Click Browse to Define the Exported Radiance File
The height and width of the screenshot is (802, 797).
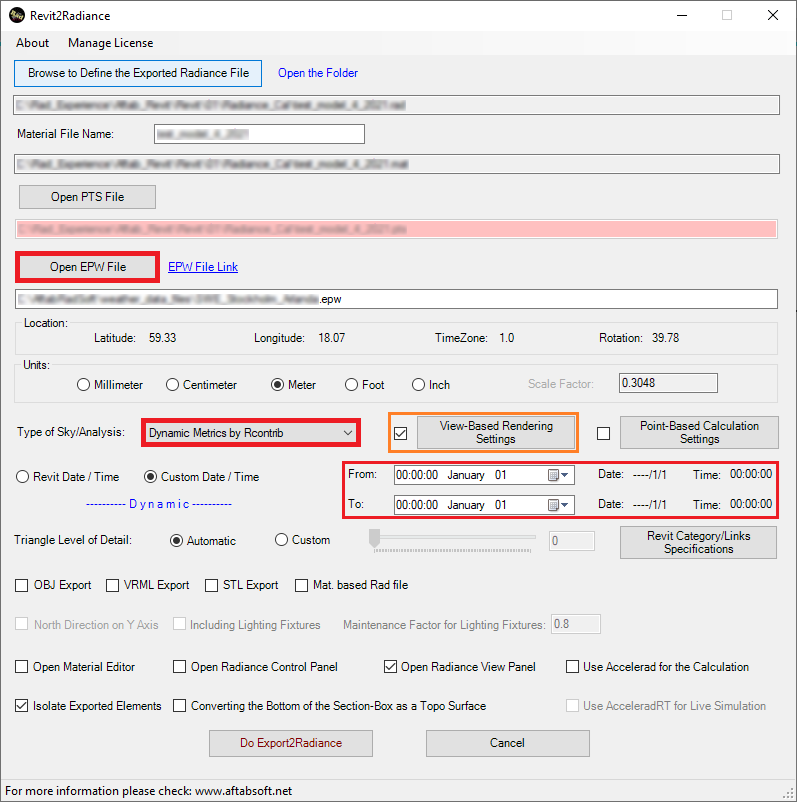coord(138,73)
